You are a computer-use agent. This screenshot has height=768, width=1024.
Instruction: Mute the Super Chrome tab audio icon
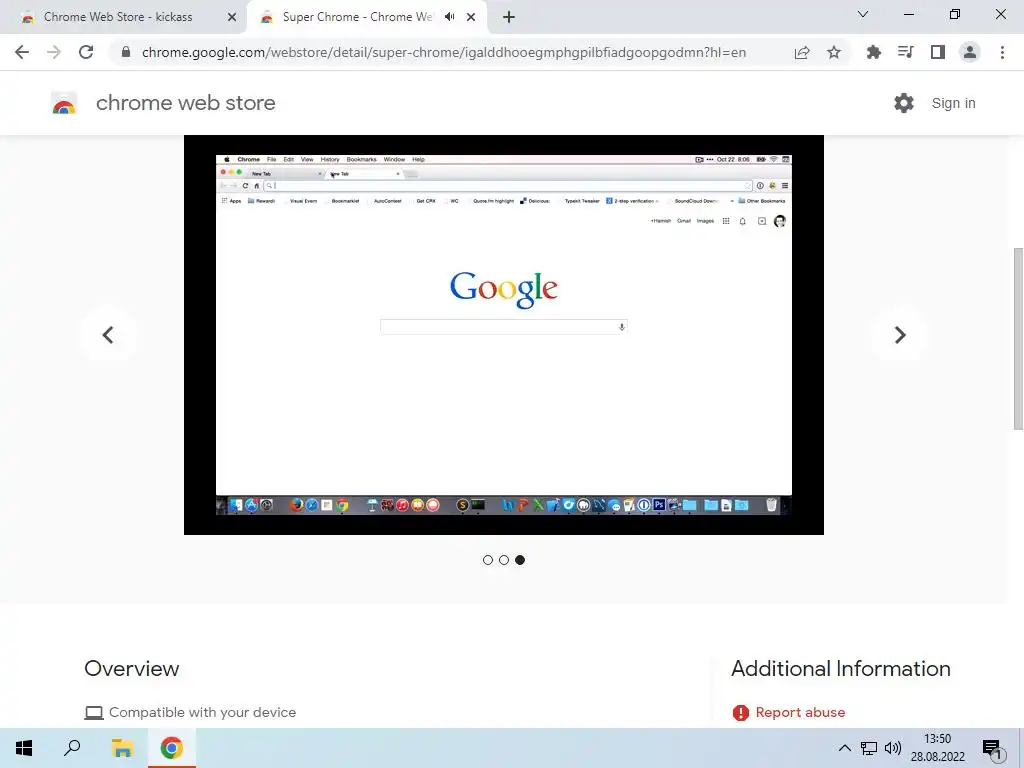click(449, 17)
